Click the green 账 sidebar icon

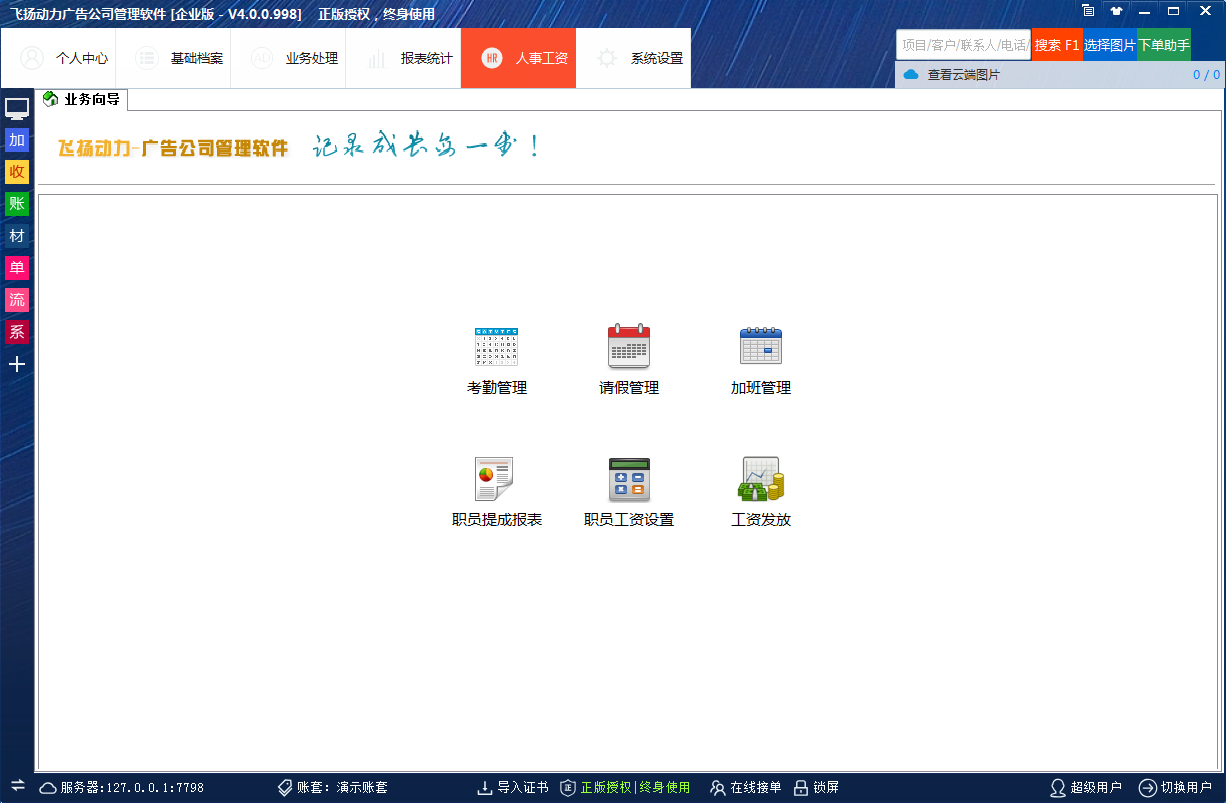point(17,204)
